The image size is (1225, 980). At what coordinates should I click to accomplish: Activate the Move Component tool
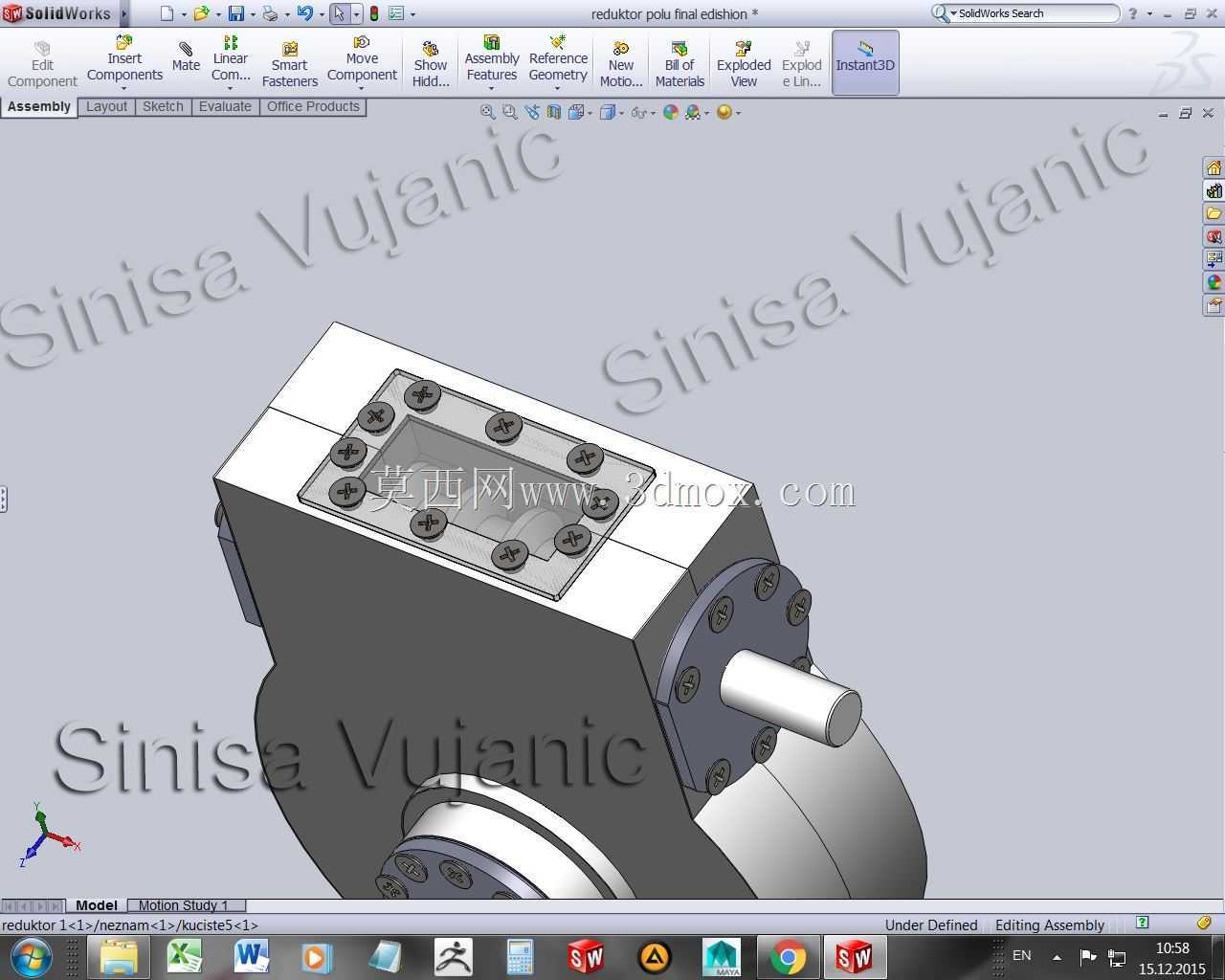pyautogui.click(x=362, y=59)
